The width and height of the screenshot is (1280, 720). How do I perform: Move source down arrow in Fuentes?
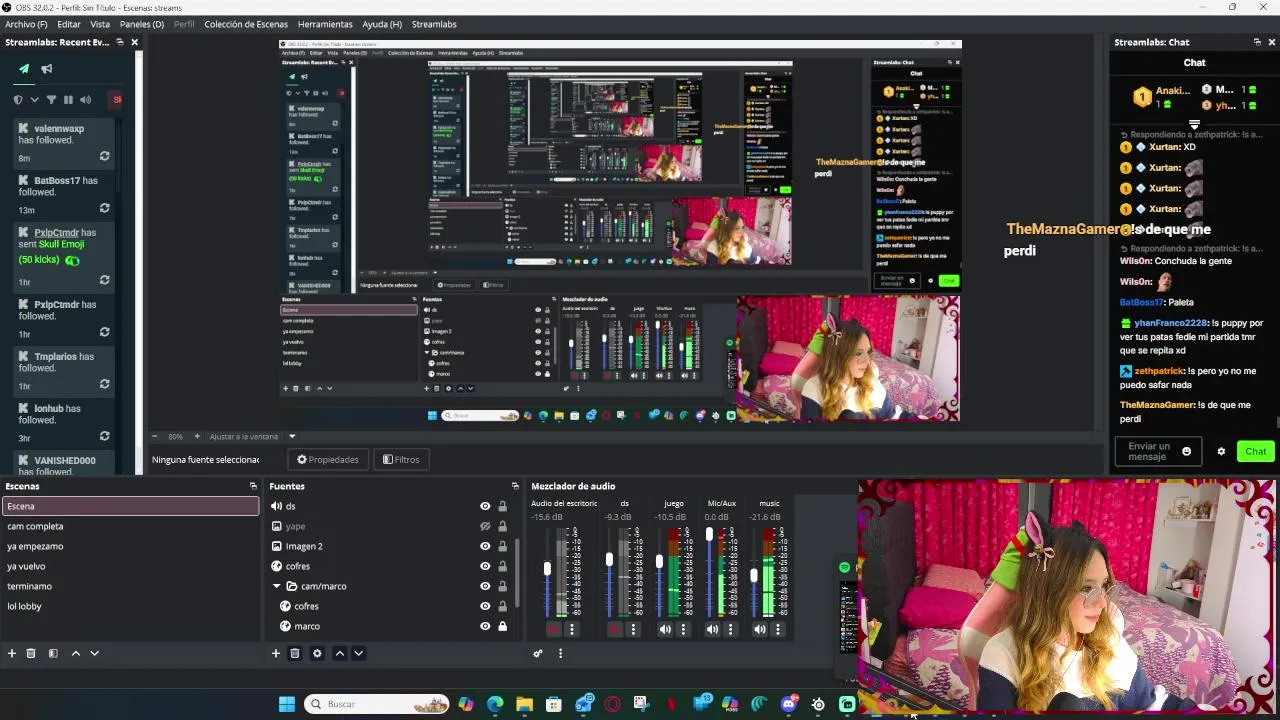[358, 653]
